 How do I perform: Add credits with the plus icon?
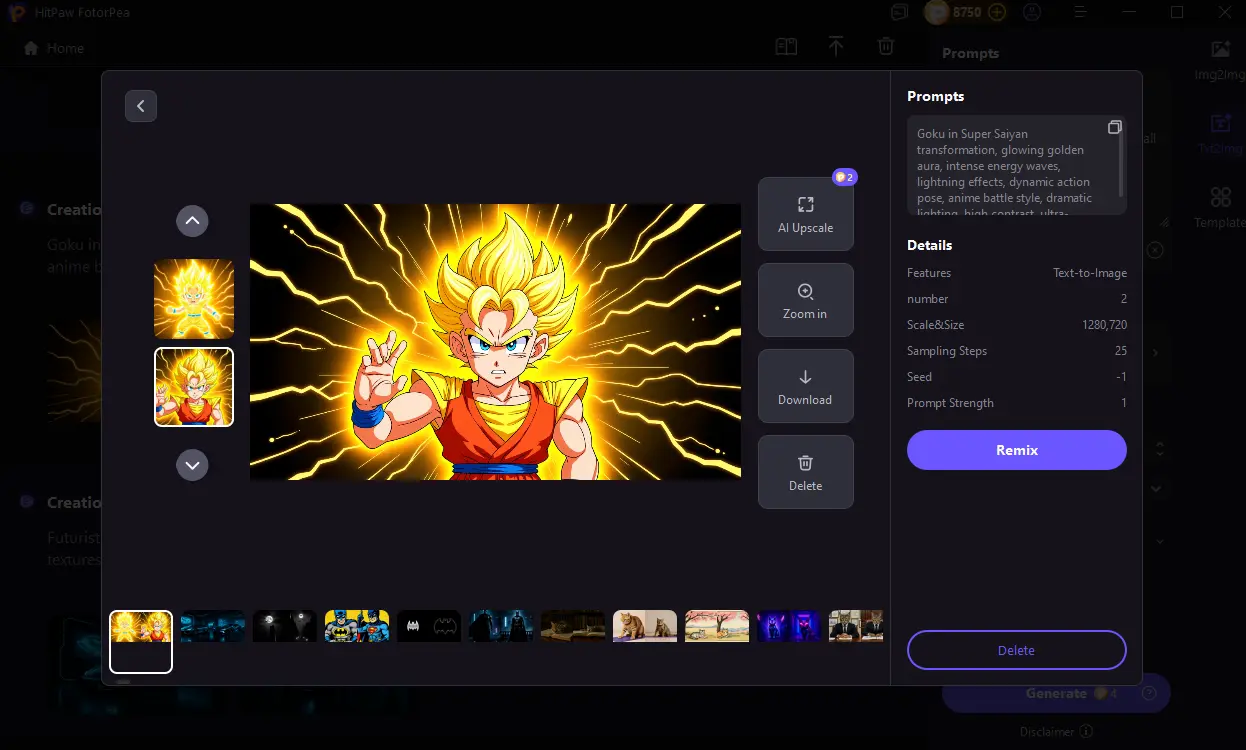pos(996,12)
